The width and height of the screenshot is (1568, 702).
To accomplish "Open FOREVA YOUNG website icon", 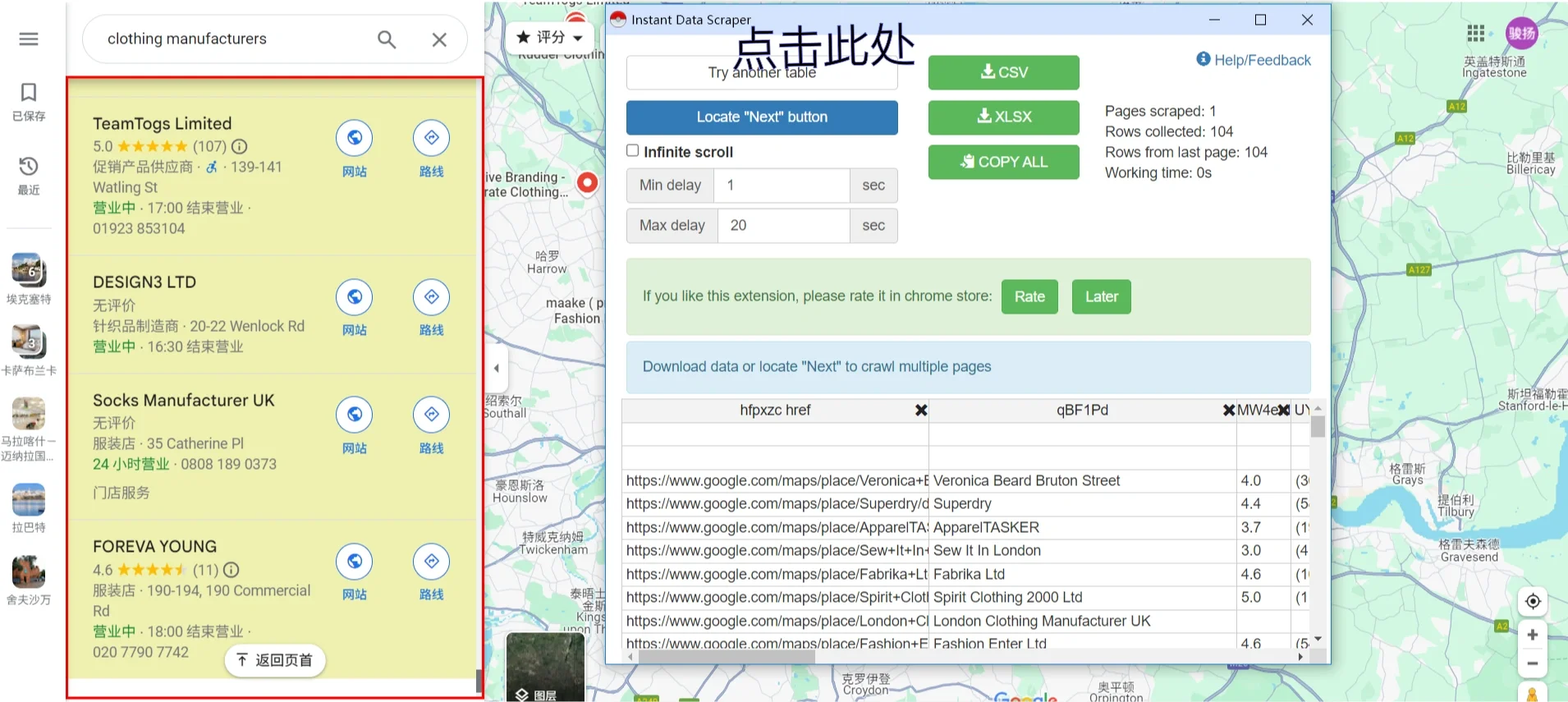I will coord(355,561).
